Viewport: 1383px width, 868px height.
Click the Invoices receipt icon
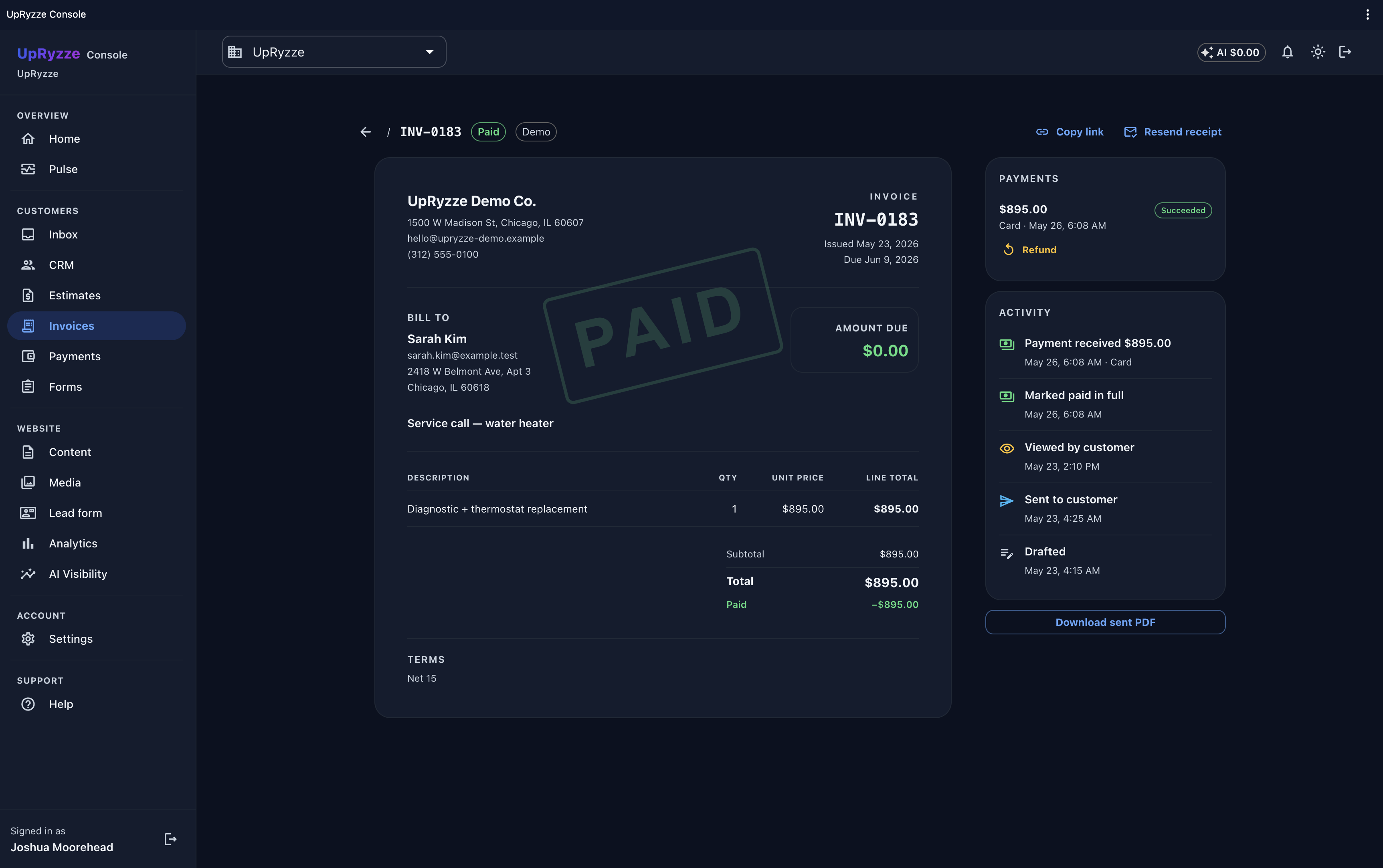[28, 325]
